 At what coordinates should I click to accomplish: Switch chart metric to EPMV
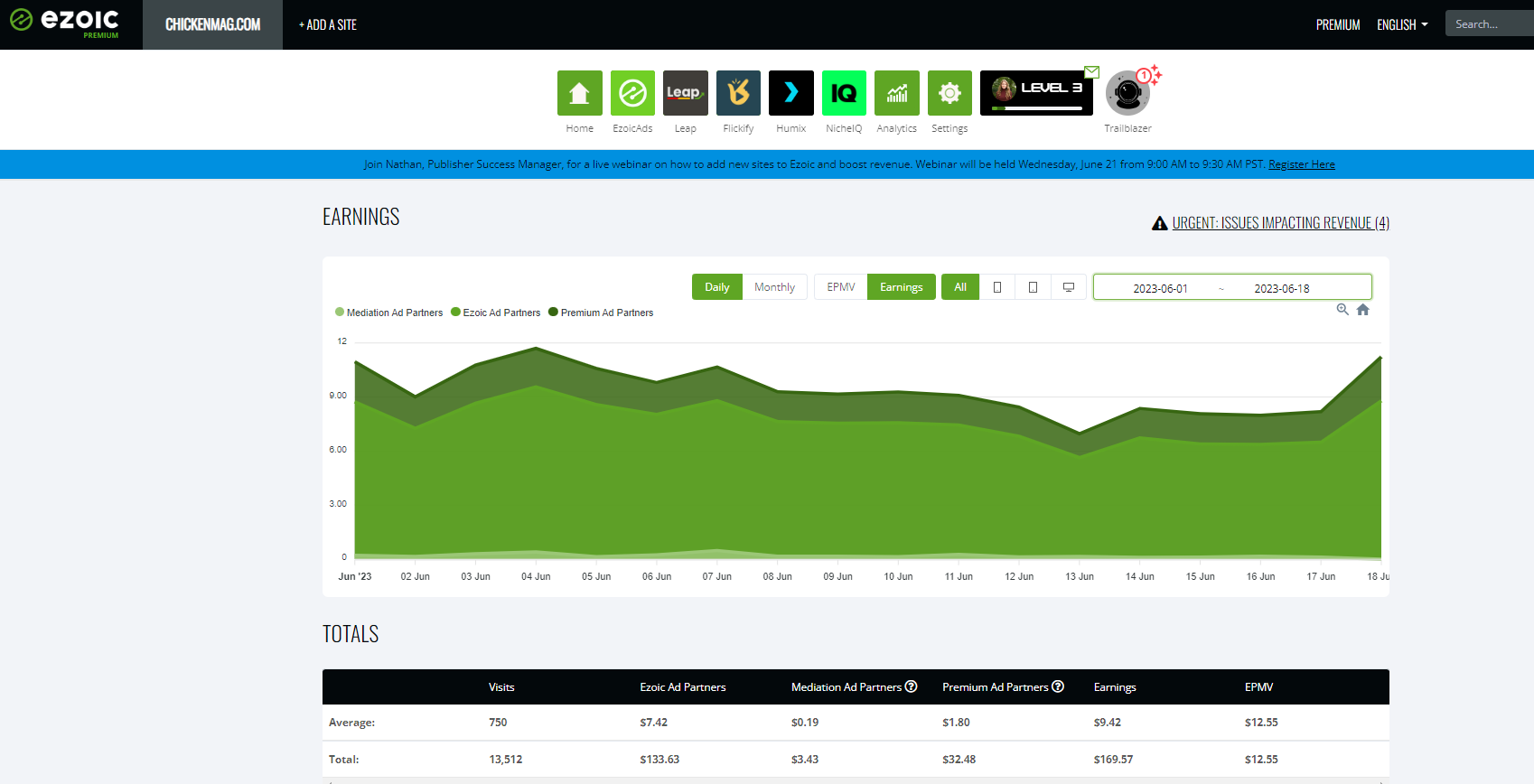841,287
